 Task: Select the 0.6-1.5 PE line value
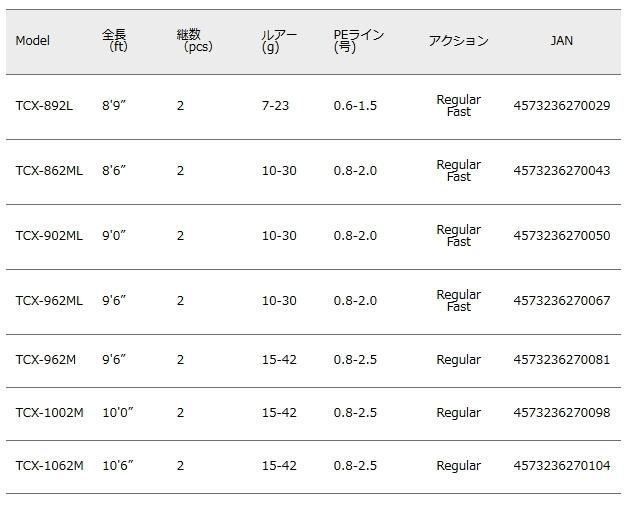tap(355, 106)
